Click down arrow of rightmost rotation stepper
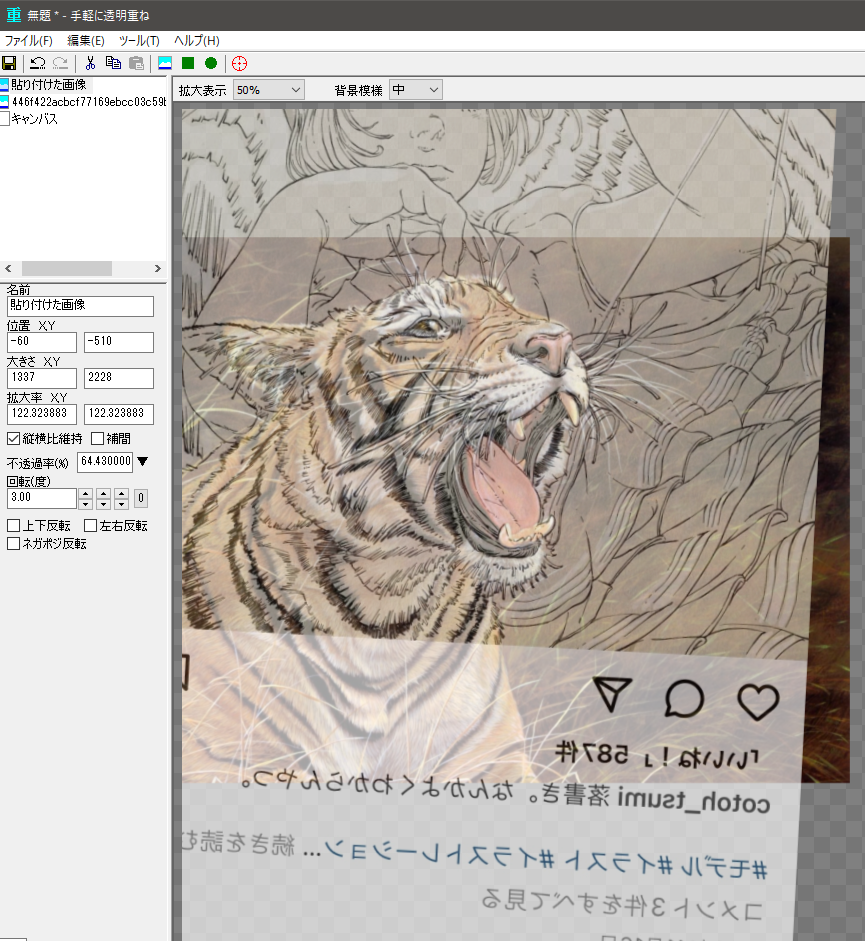The image size is (865, 941). (122, 504)
